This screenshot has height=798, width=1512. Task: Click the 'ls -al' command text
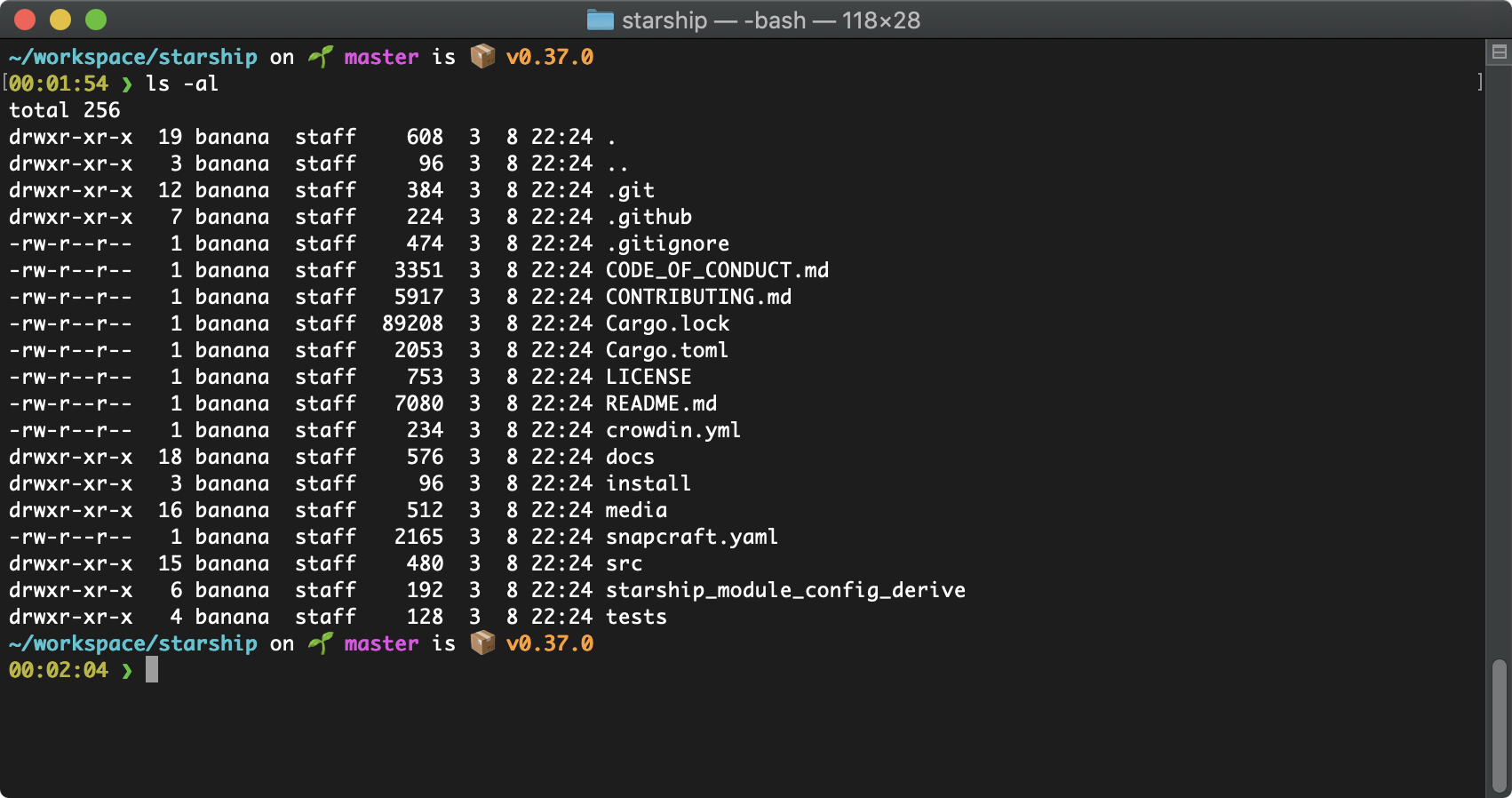pyautogui.click(x=182, y=84)
